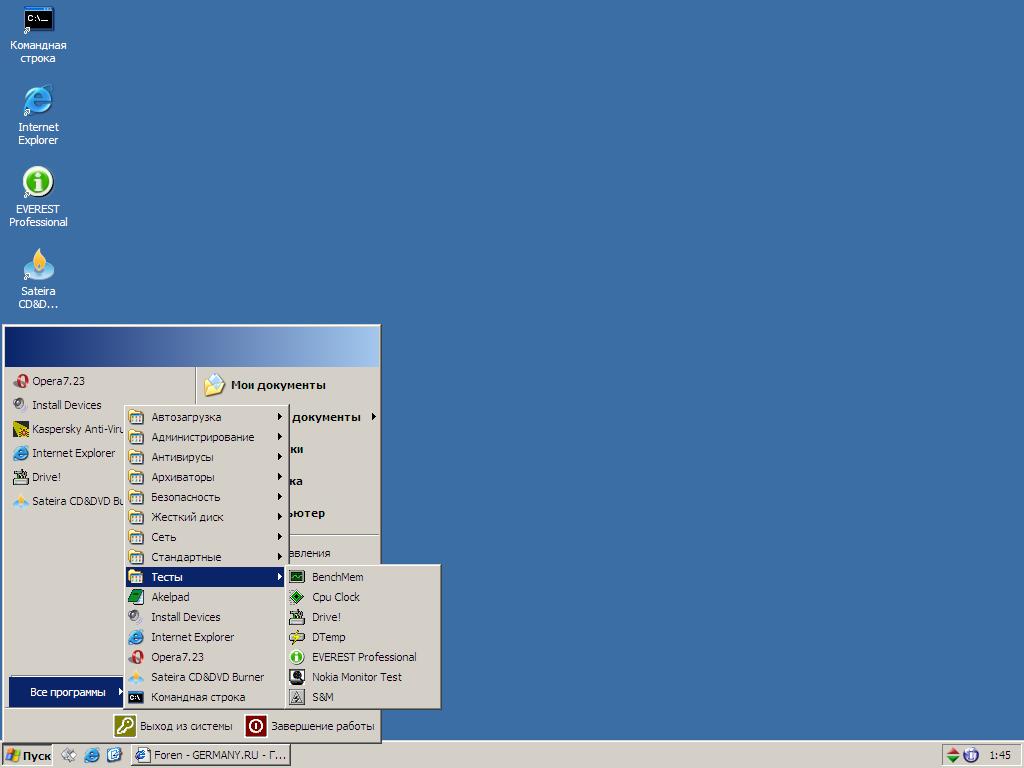Click the DTemp icon in the Тесты submenu
The width and height of the screenshot is (1024, 768).
point(297,637)
